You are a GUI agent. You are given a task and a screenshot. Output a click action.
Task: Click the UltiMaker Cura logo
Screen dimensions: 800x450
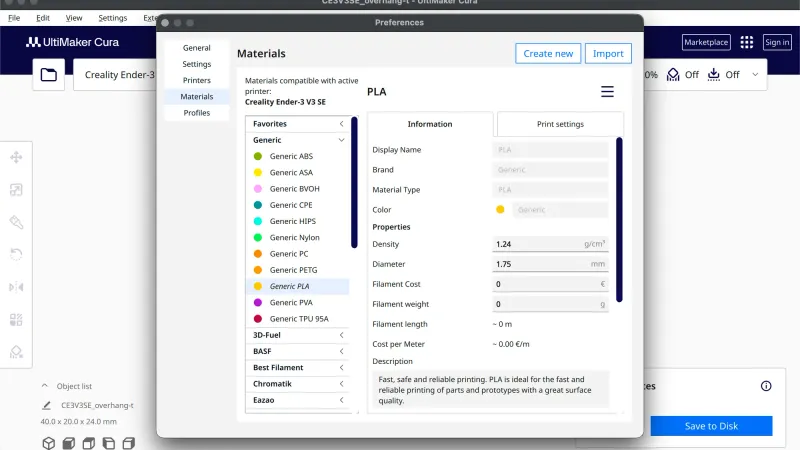click(72, 42)
